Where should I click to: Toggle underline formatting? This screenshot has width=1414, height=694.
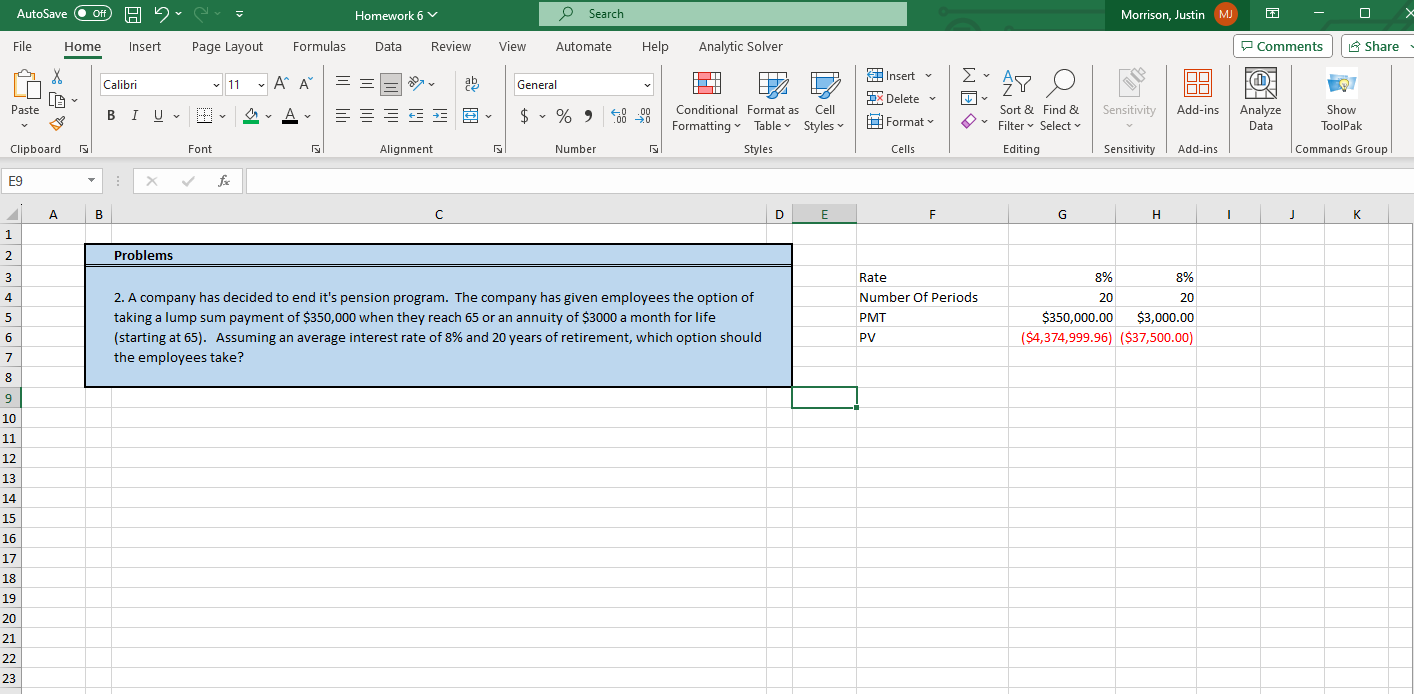[157, 115]
